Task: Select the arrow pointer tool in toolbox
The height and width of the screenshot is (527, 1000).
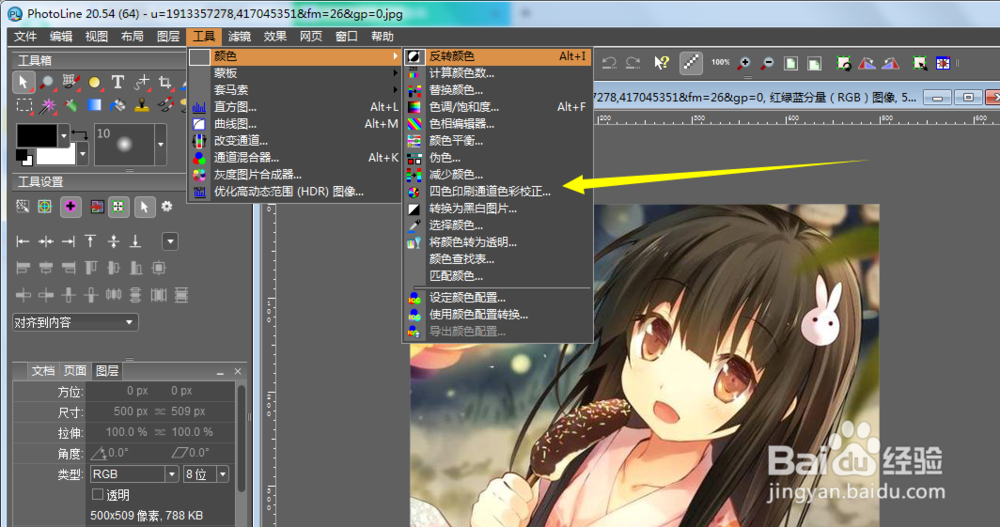Action: 24,82
